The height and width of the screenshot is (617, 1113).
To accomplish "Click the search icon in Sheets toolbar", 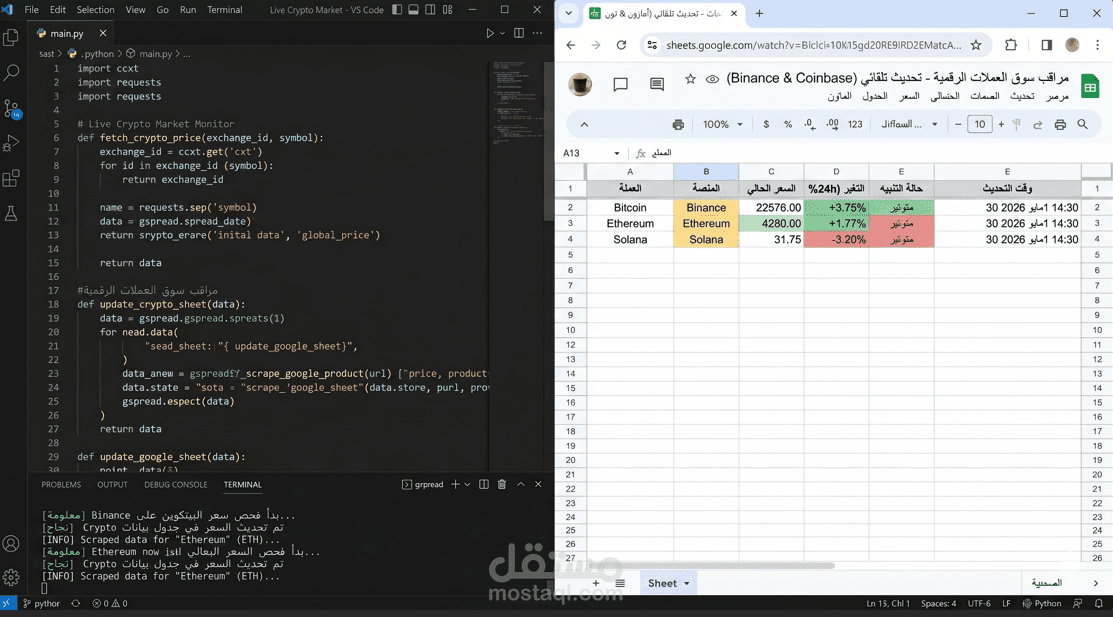I will (1082, 124).
